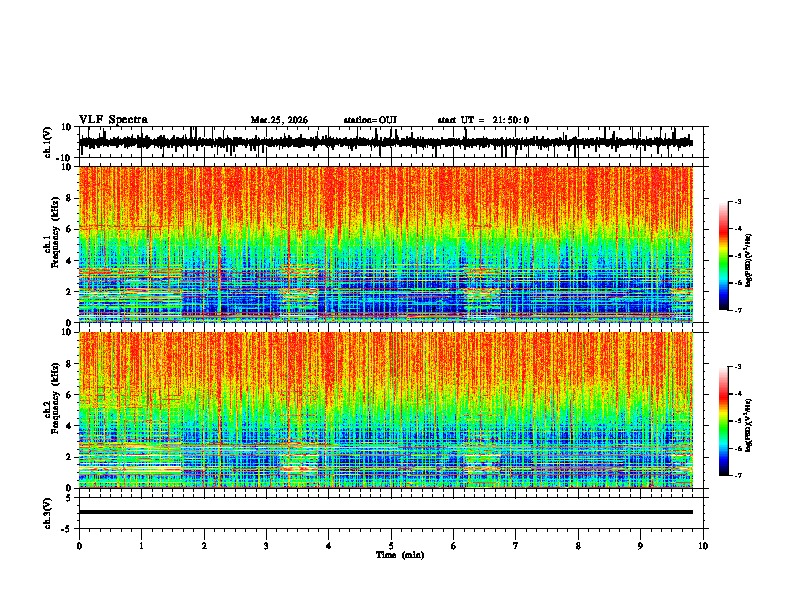
Task: Click the "-5" tick on ch.3 voltage axis
Action: 67,529
